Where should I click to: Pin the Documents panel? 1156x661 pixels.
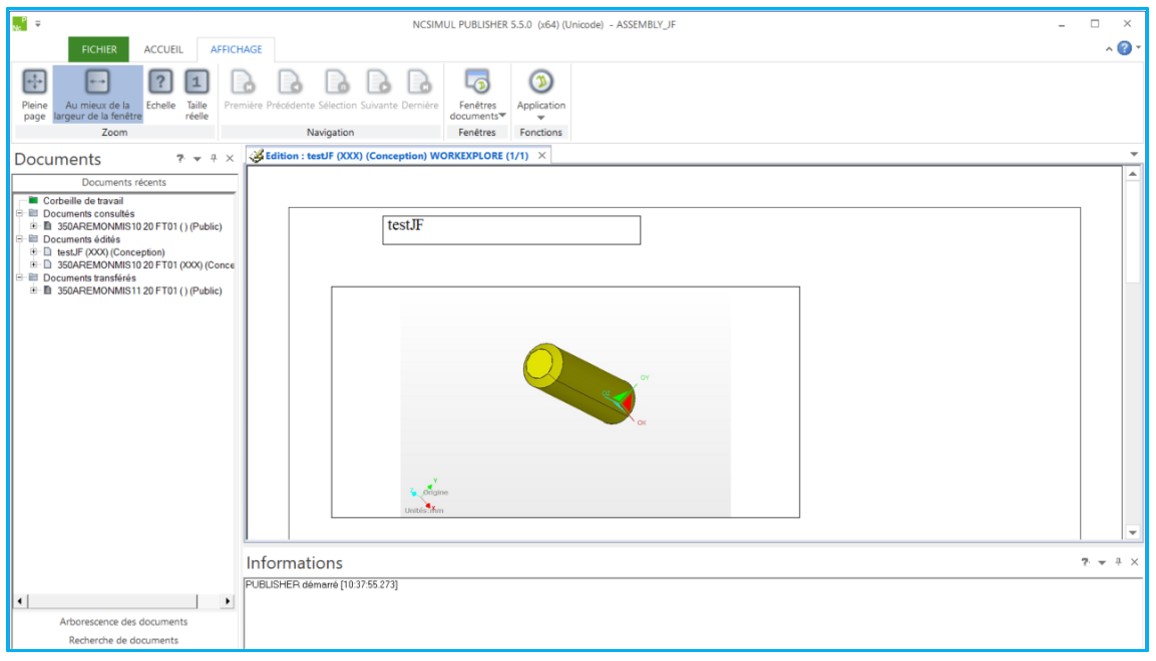point(214,158)
